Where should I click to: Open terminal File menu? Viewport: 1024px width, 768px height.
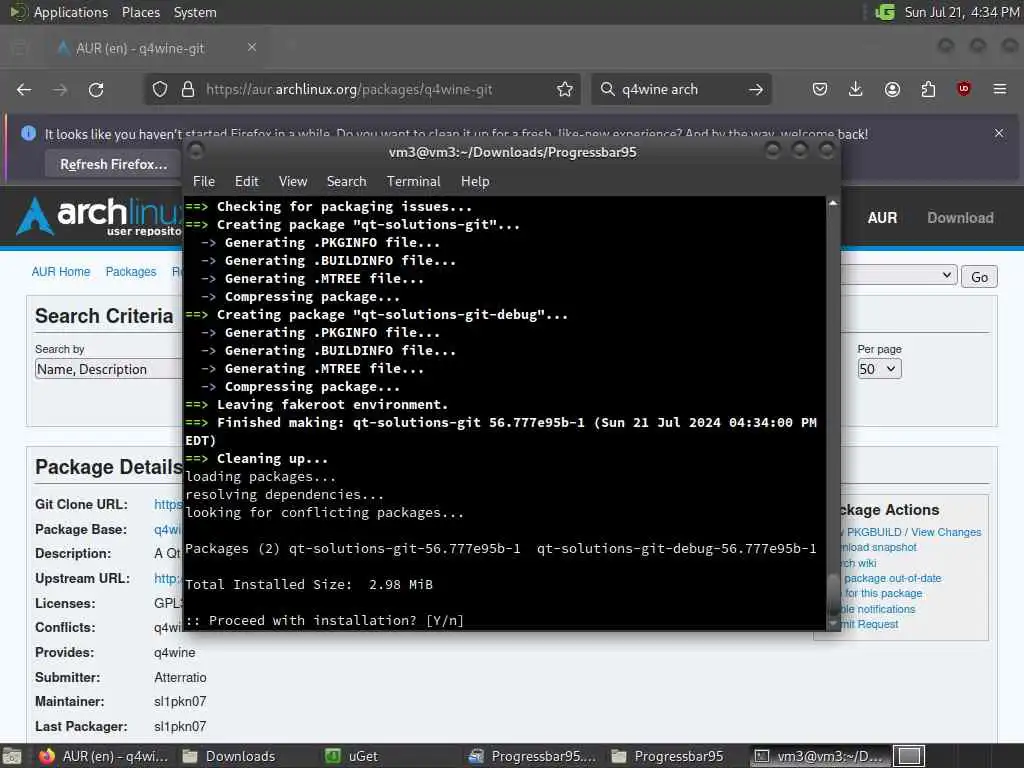(x=204, y=182)
